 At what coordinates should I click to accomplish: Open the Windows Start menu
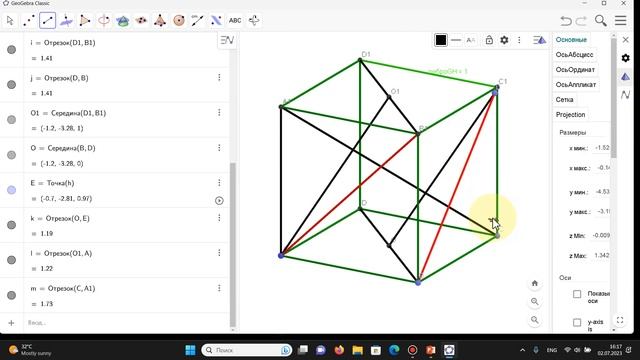tap(190, 350)
